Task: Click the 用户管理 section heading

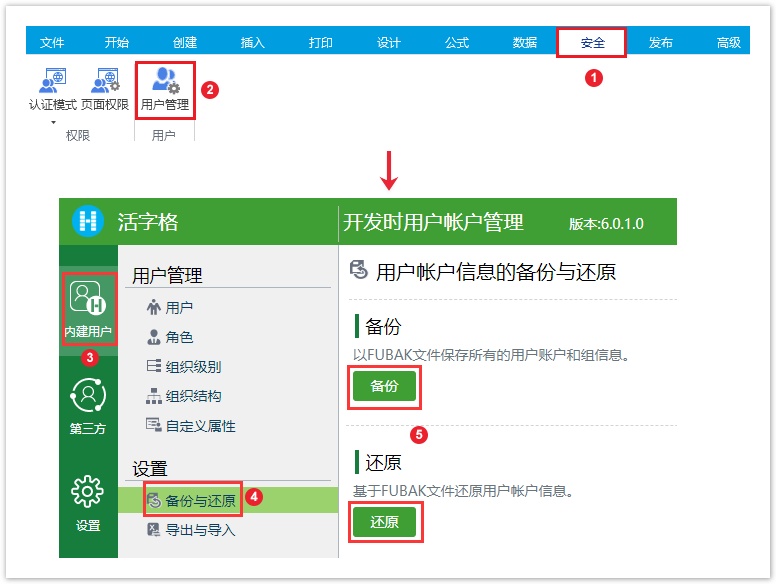Action: point(167,275)
